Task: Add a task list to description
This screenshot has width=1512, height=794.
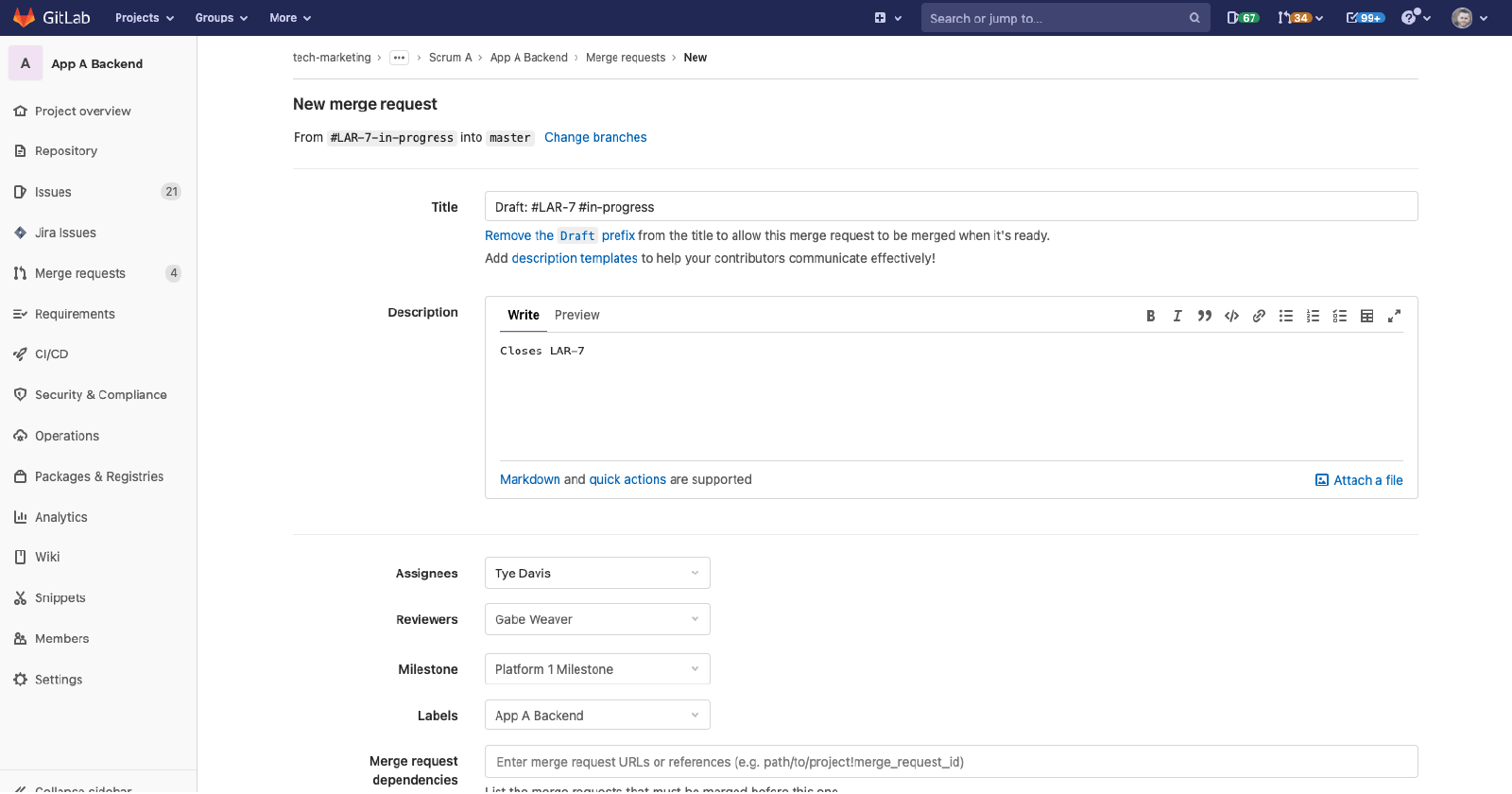Action: pos(1340,316)
